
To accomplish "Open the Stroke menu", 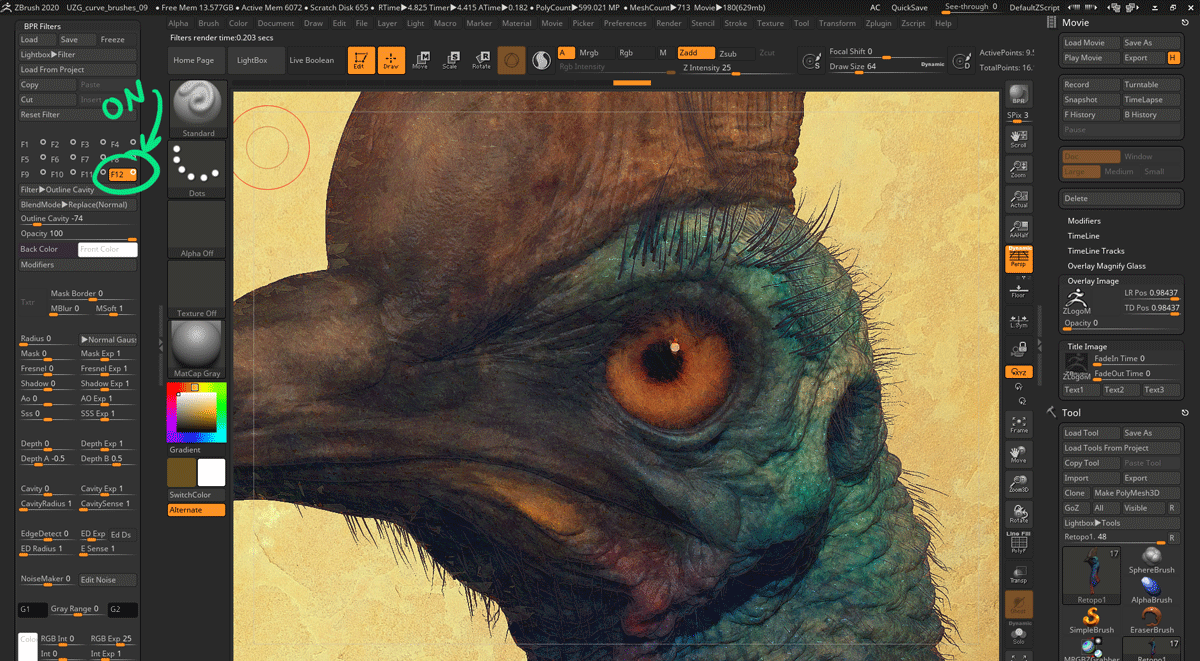I will click(x=735, y=23).
